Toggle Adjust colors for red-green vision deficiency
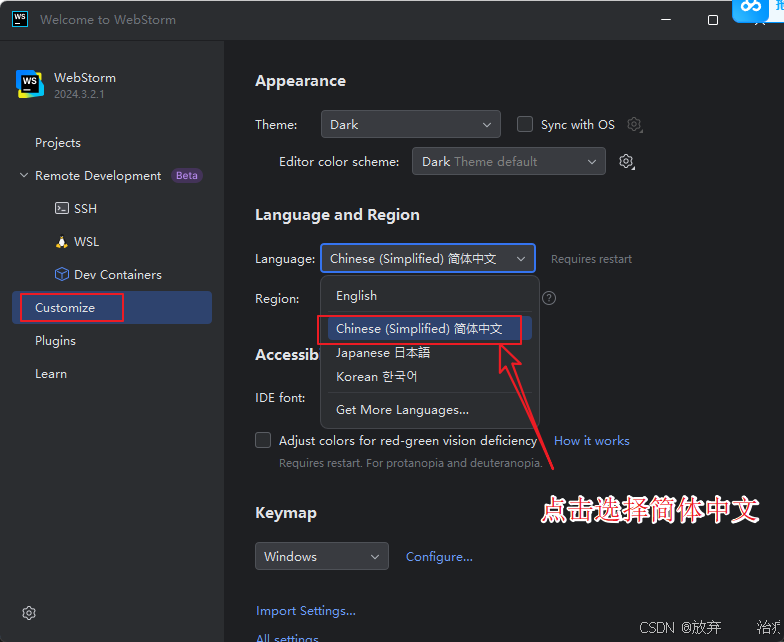Image resolution: width=784 pixels, height=642 pixels. pyautogui.click(x=263, y=440)
